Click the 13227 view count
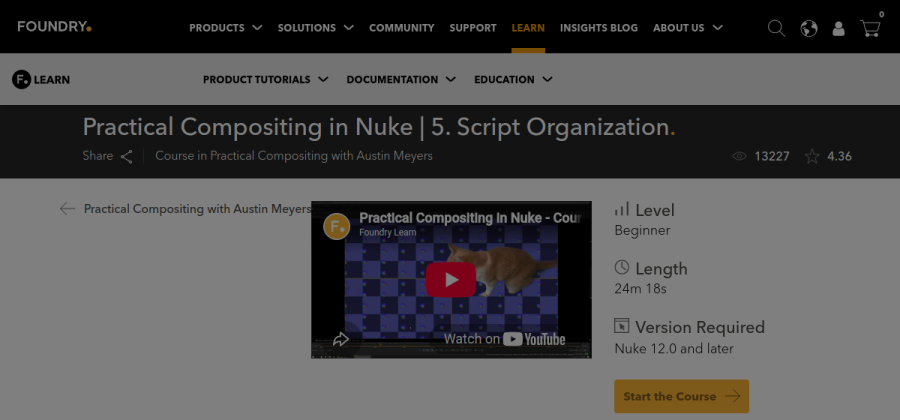 click(x=772, y=156)
